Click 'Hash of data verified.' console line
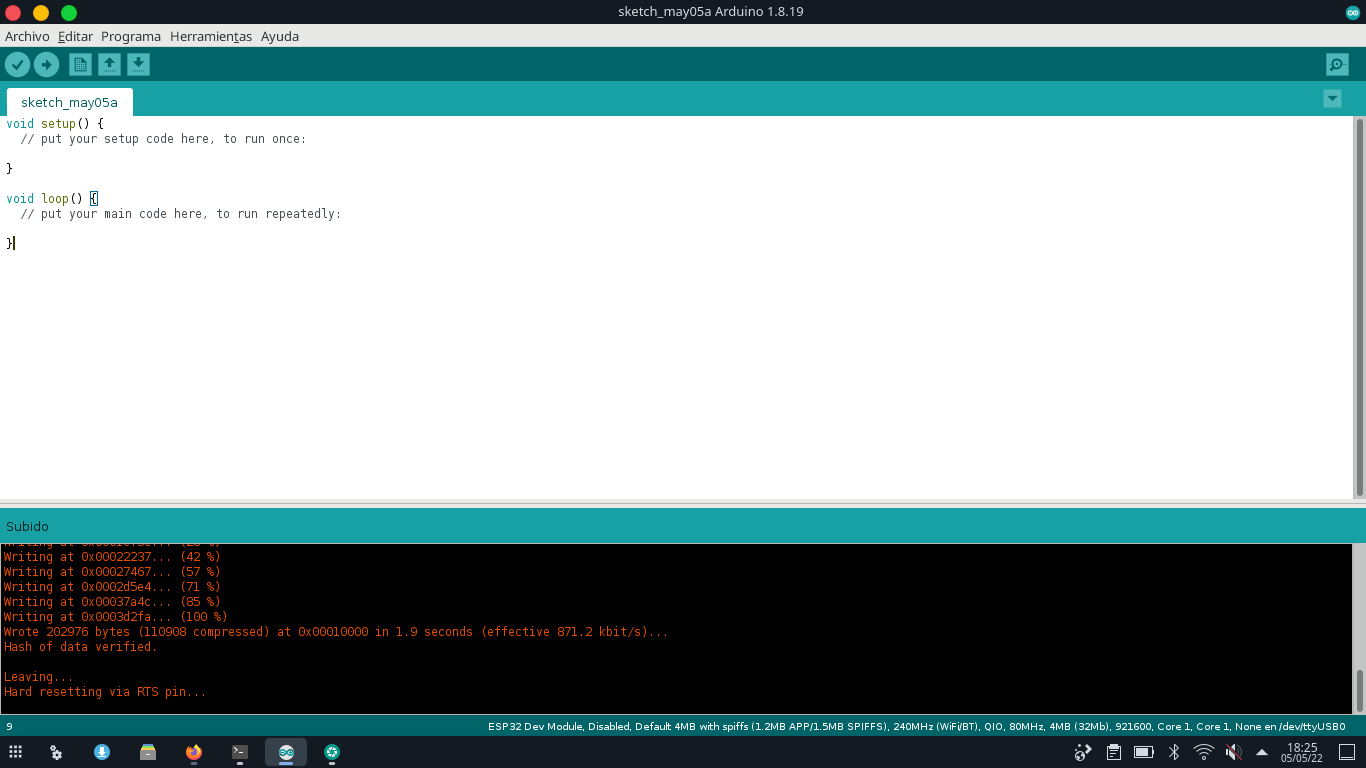The width and height of the screenshot is (1366, 768). coord(81,647)
